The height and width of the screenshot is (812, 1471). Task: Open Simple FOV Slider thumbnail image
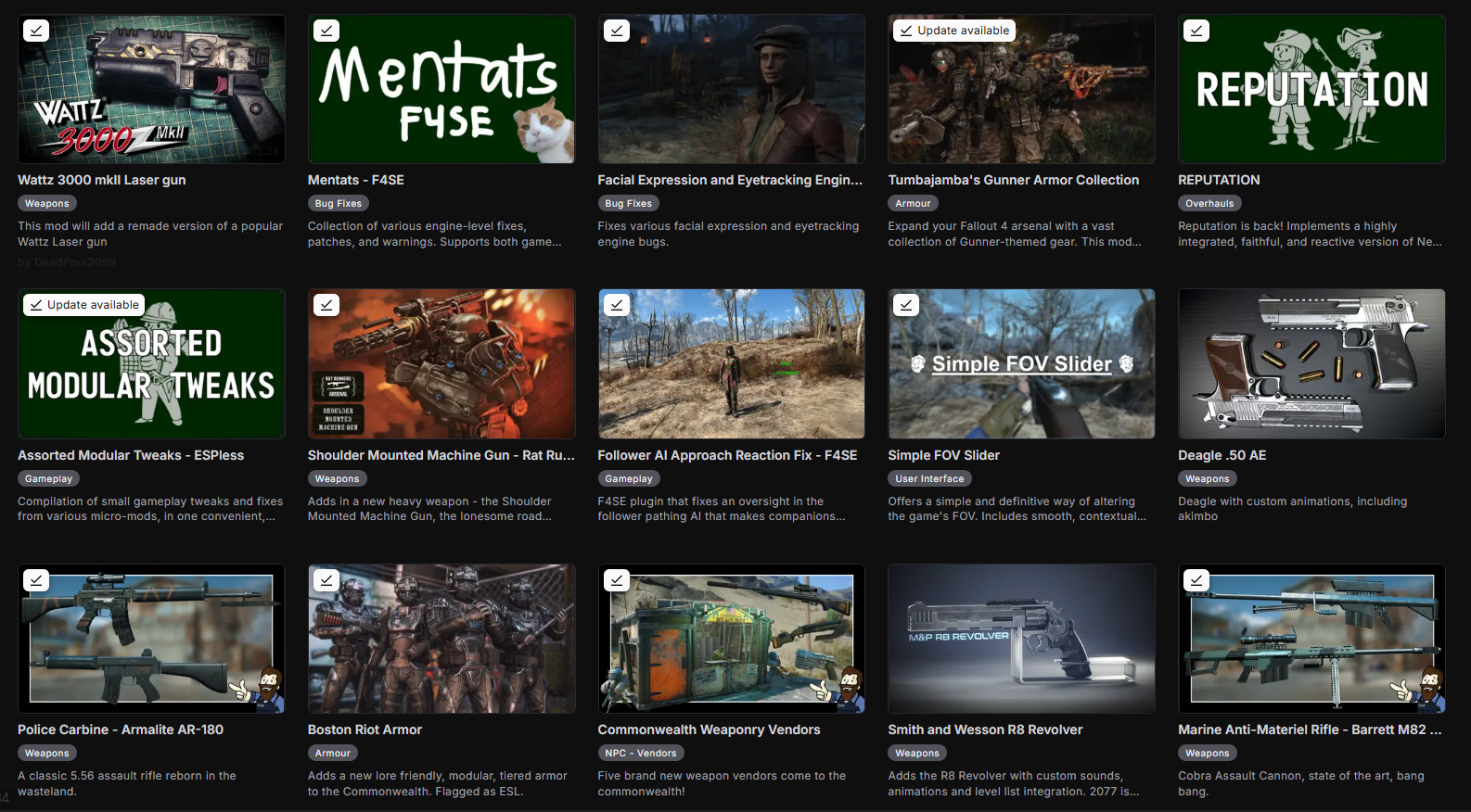1022,363
